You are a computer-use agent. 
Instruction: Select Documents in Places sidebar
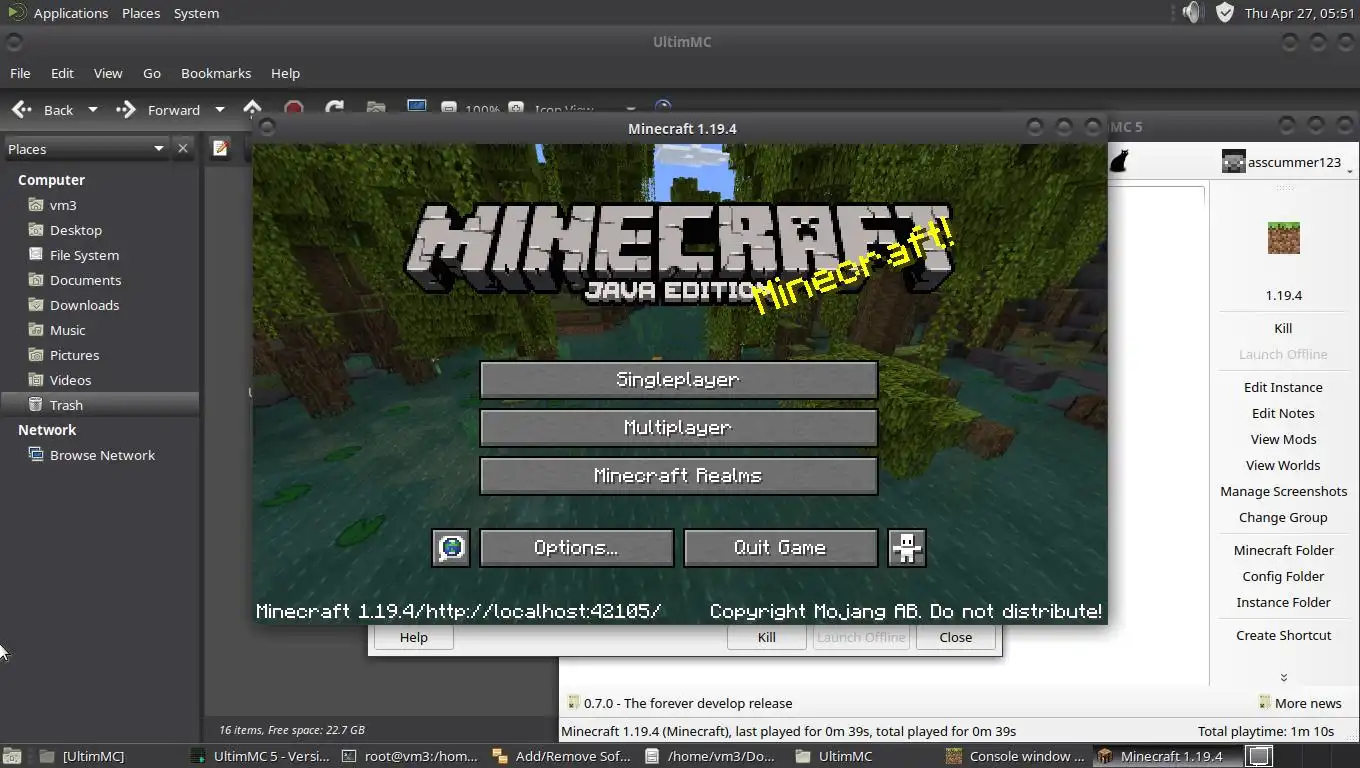pyautogui.click(x=85, y=280)
